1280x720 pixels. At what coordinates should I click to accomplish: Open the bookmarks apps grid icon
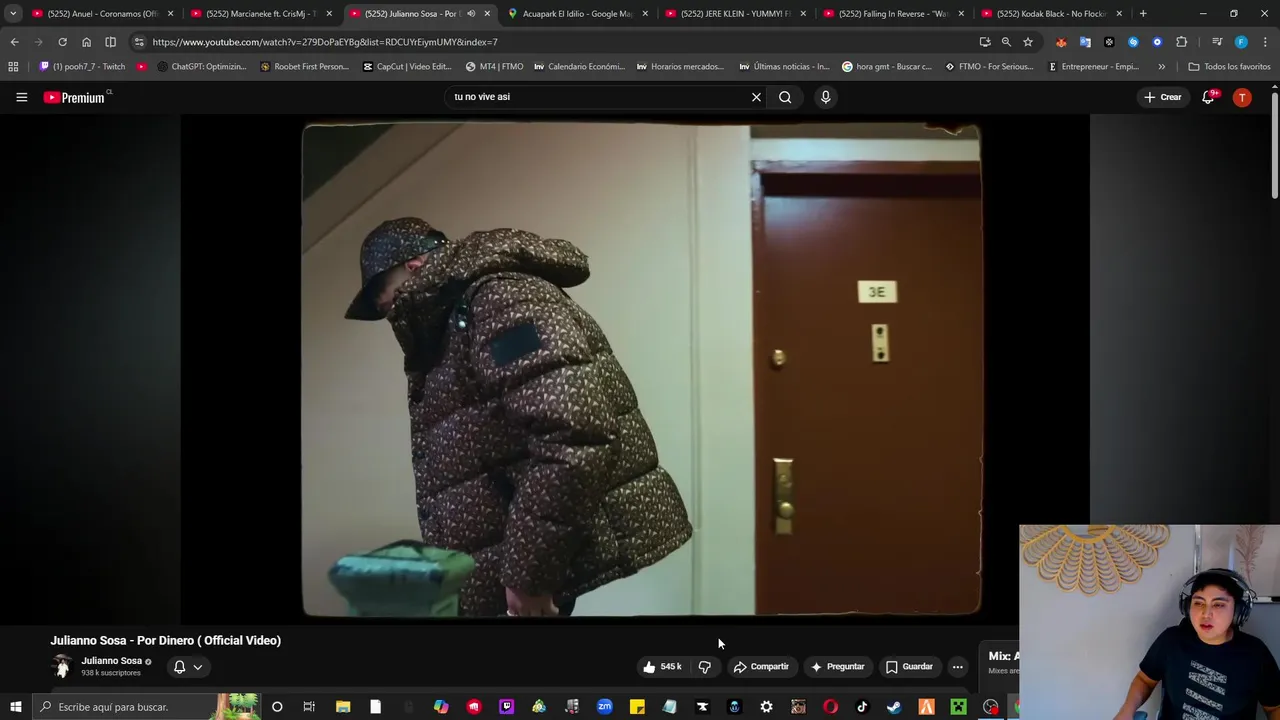13,67
